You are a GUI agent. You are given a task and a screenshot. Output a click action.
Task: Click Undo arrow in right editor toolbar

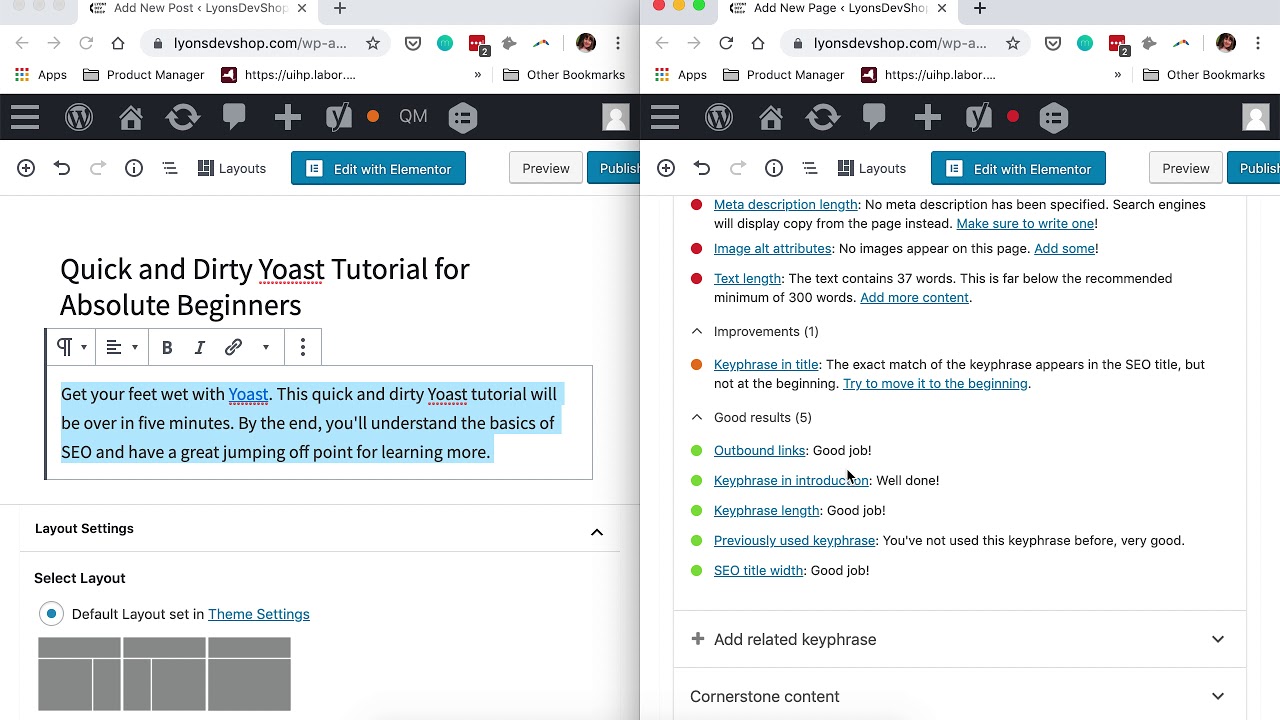tap(702, 168)
